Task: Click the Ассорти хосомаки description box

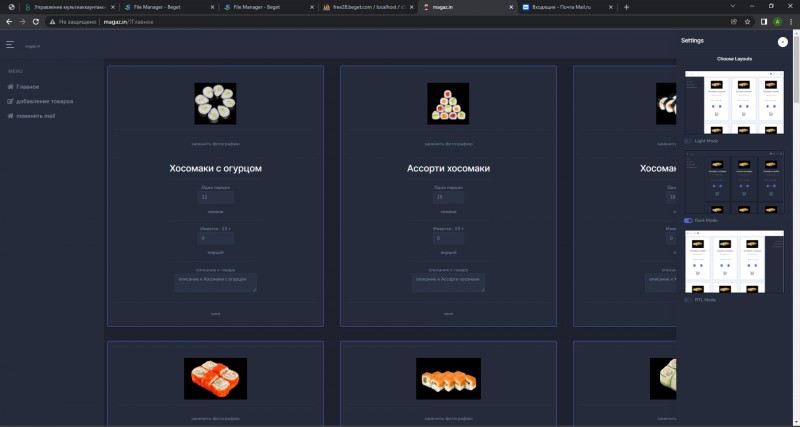Action: coord(448,283)
